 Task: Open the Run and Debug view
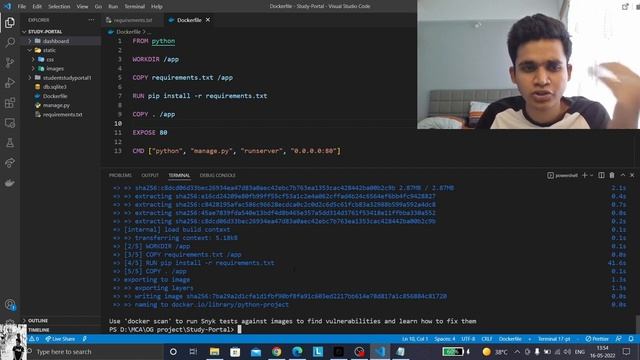click(x=10, y=82)
